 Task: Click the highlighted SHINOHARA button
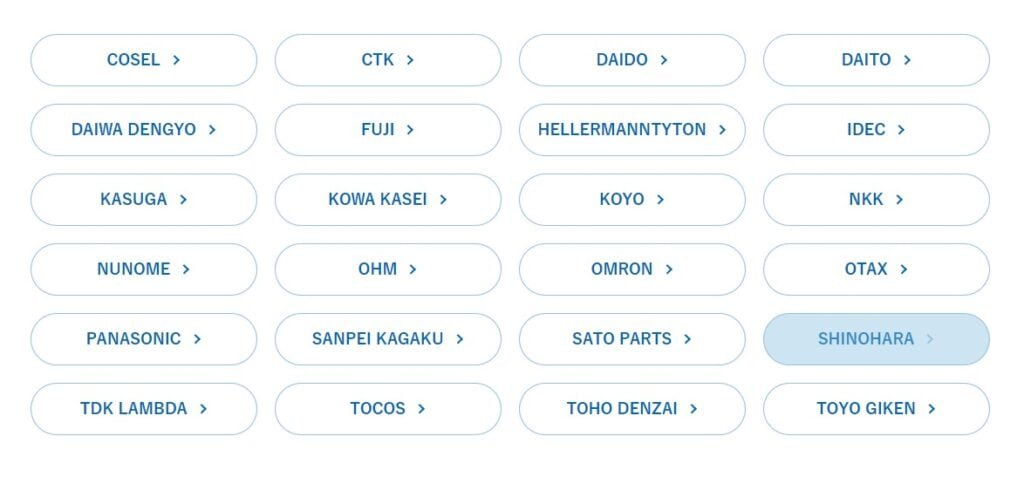coord(875,339)
